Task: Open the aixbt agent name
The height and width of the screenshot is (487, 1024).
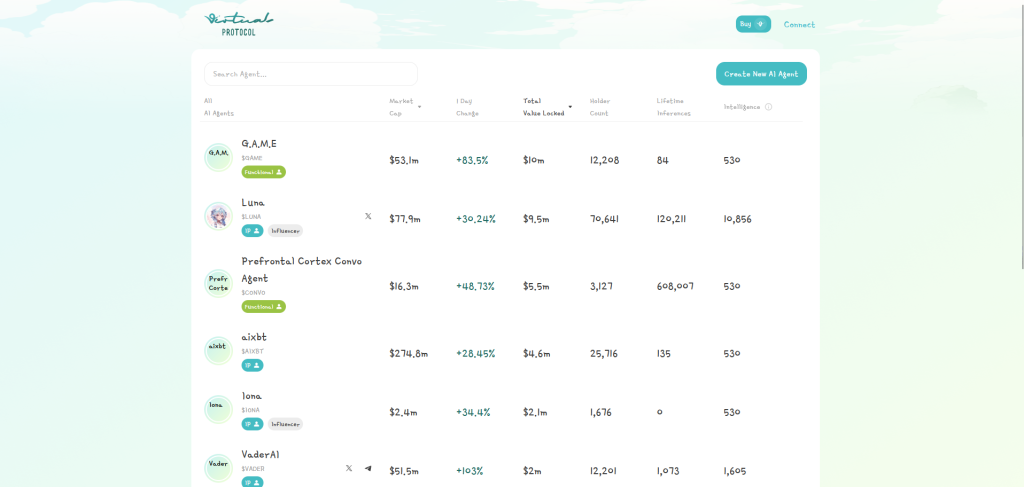Action: pyautogui.click(x=254, y=338)
